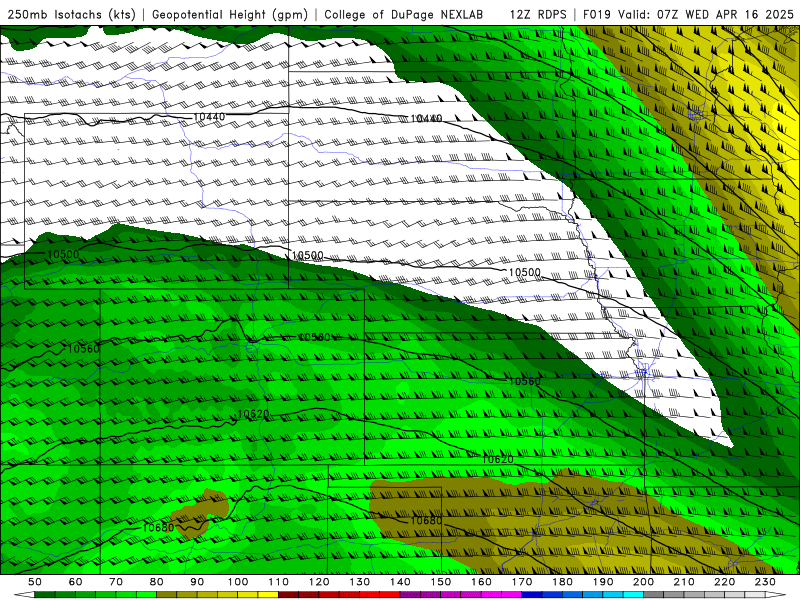The image size is (800, 600).
Task: Click the darkest blue swatch on the colorbar
Action: tap(532, 594)
